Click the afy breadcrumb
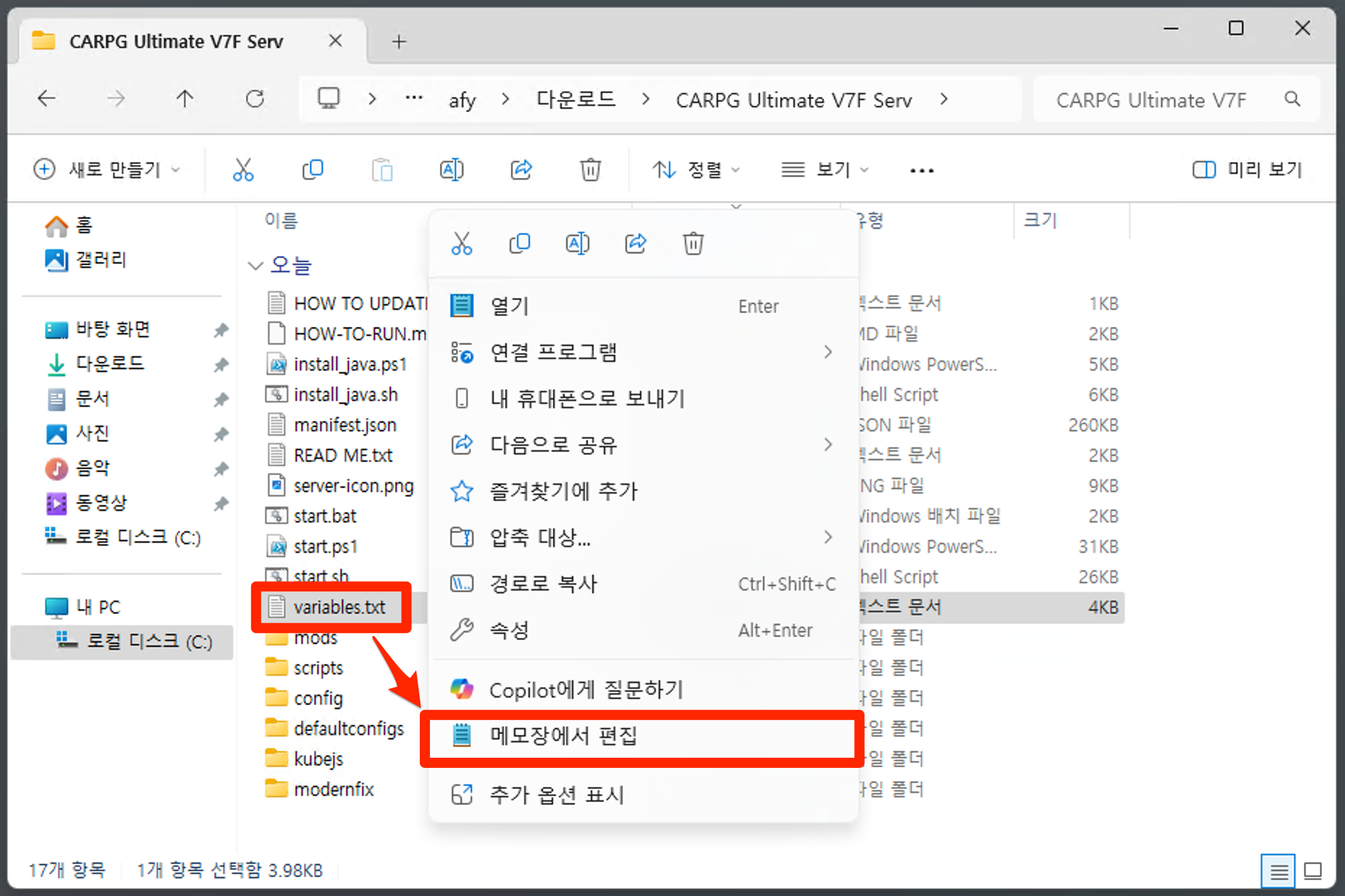This screenshot has height=896, width=1345. point(463,100)
